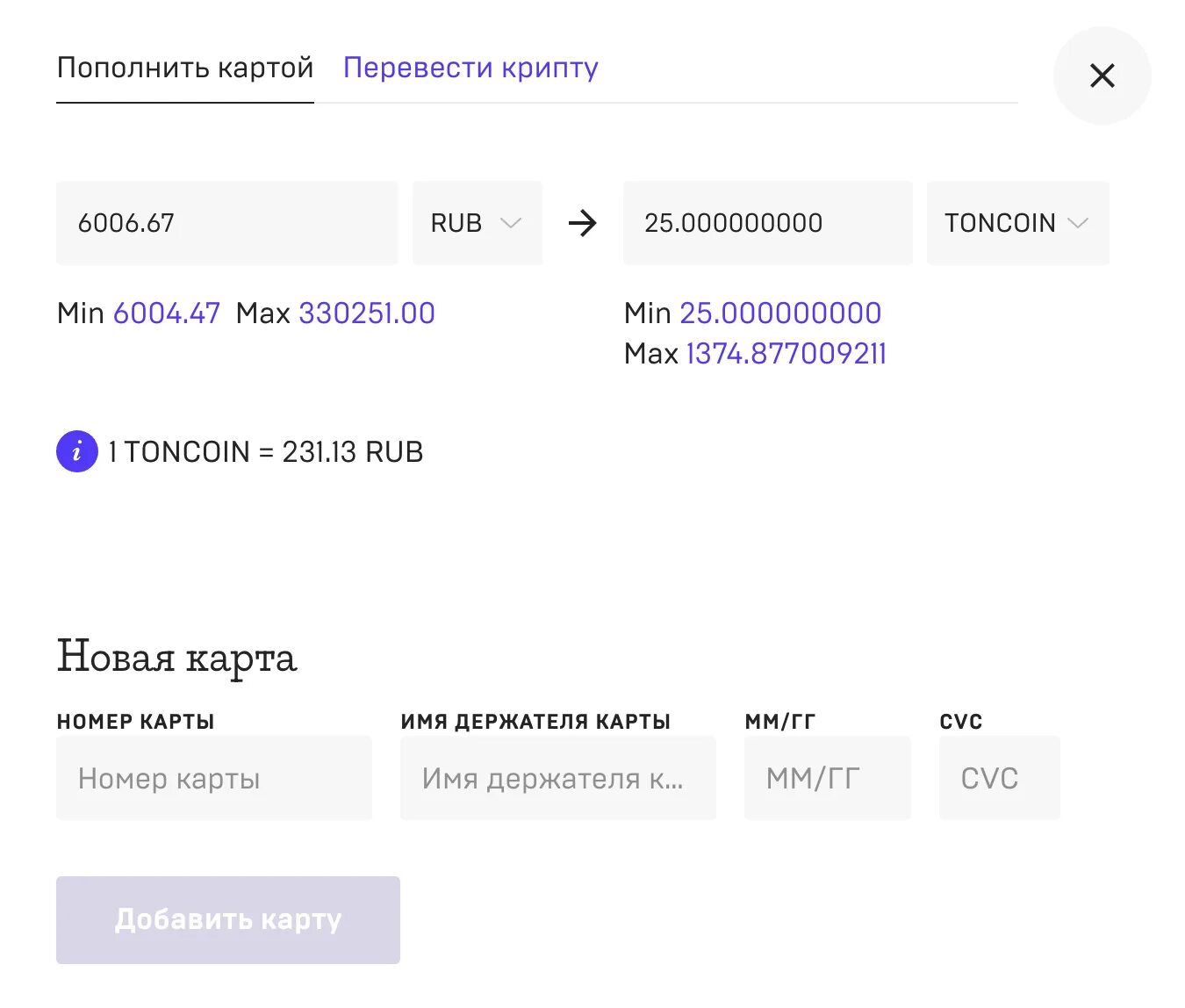The image size is (1185, 1008).
Task: Click the chevron next to TONCOIN
Action: click(x=1078, y=223)
